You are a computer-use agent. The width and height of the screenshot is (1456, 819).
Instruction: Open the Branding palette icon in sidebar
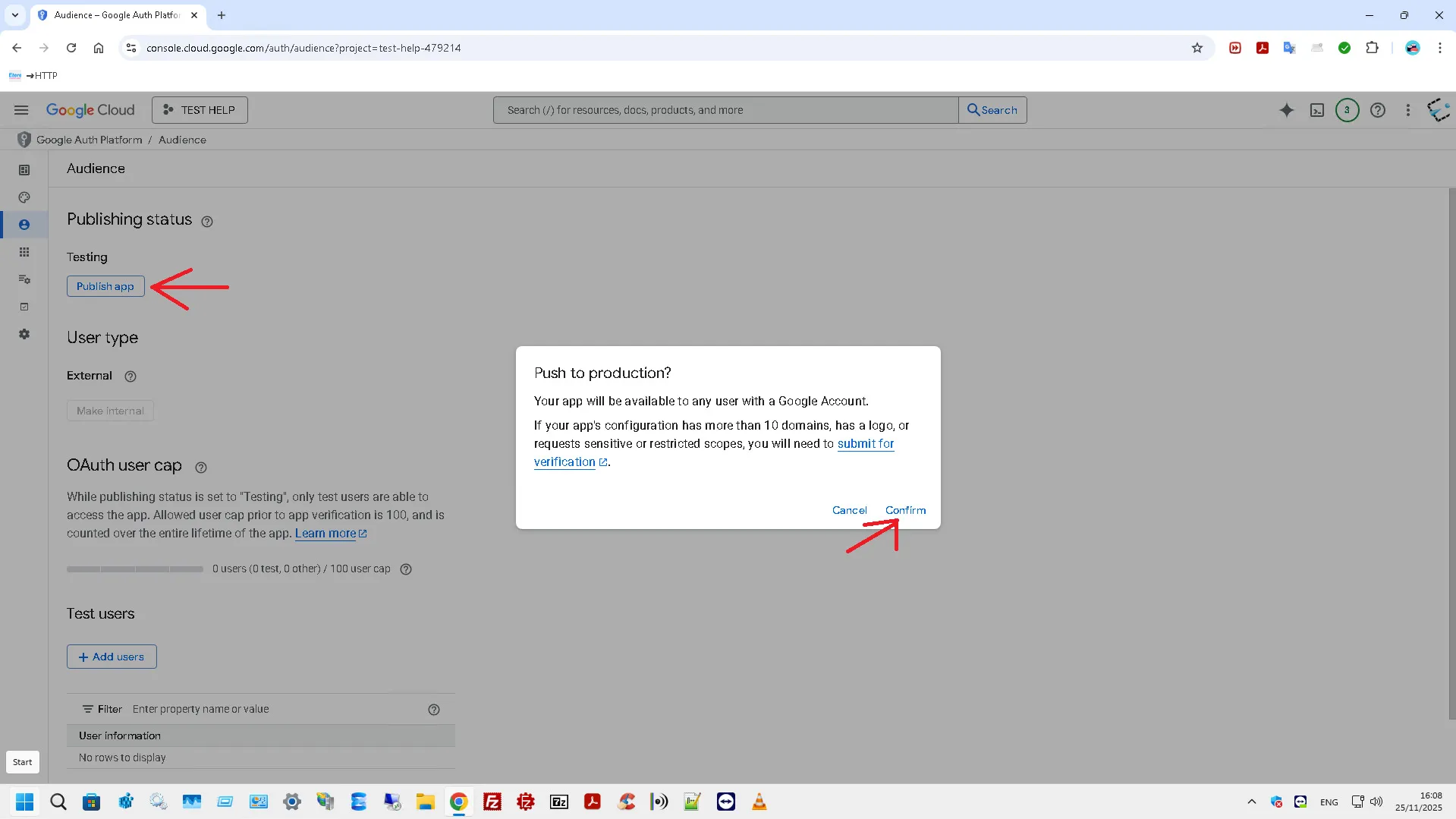24,197
